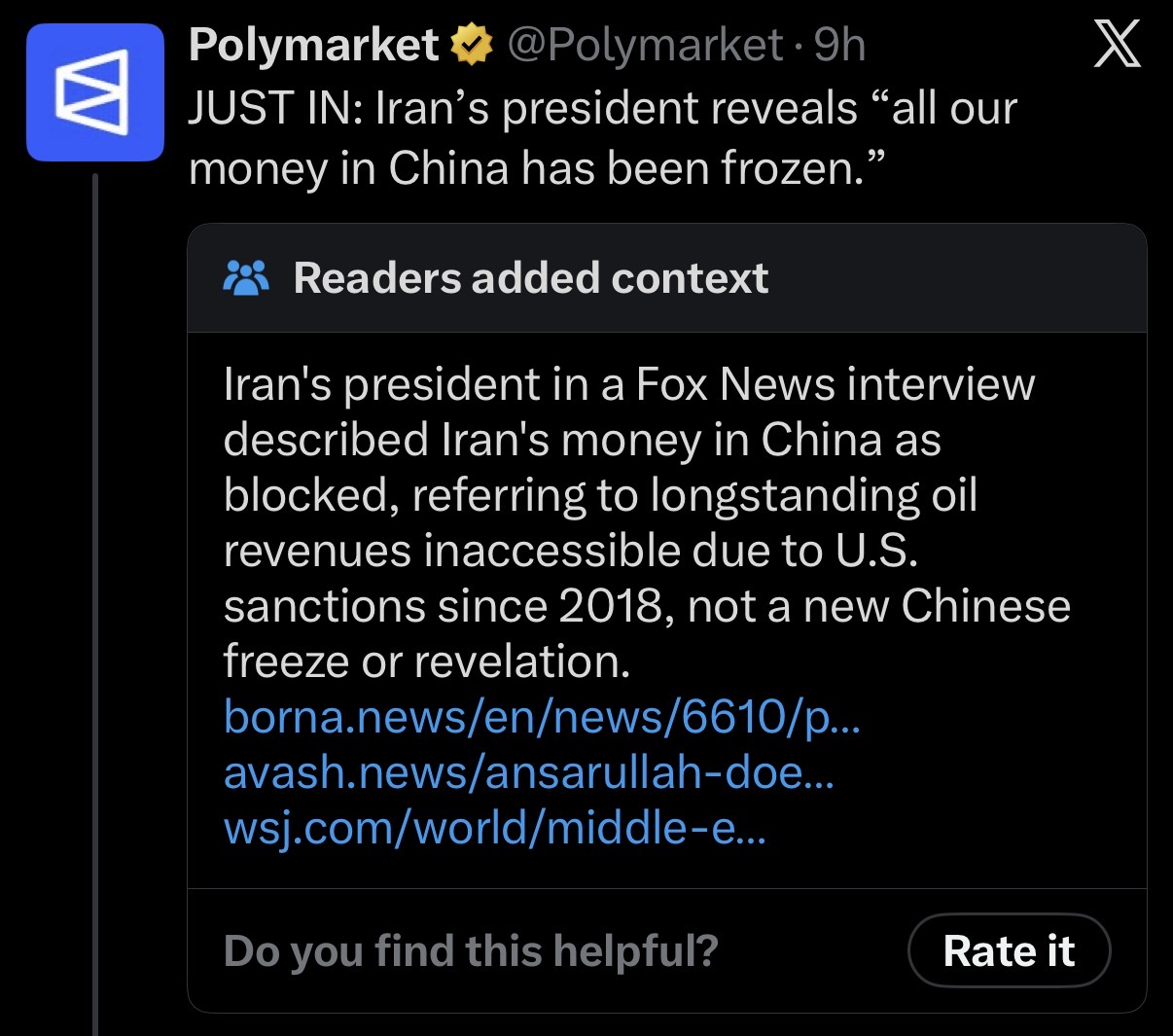Click the Readers added context people icon
Screen dimensions: 1173x1036
tap(246, 278)
